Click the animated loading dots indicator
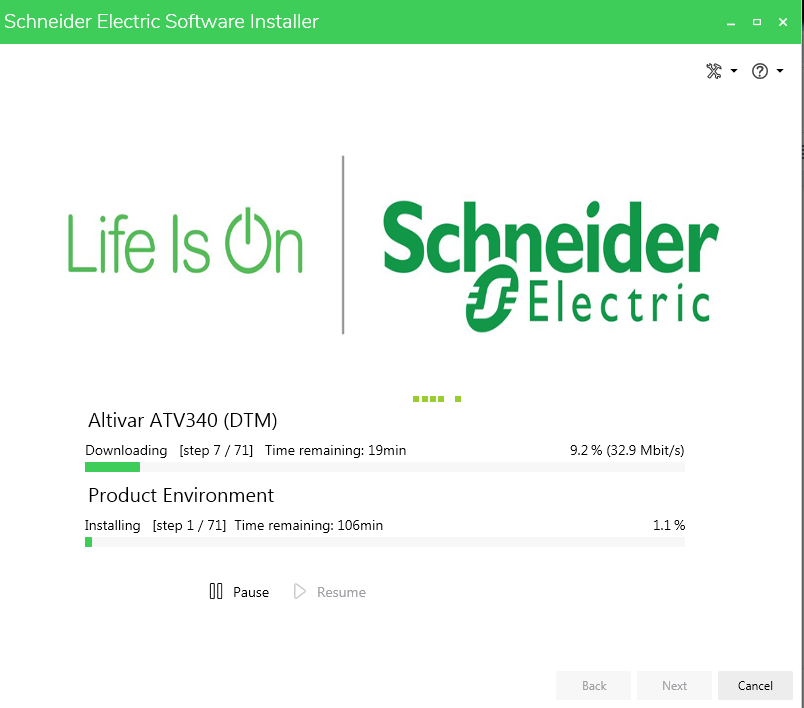The width and height of the screenshot is (804, 708). [437, 399]
